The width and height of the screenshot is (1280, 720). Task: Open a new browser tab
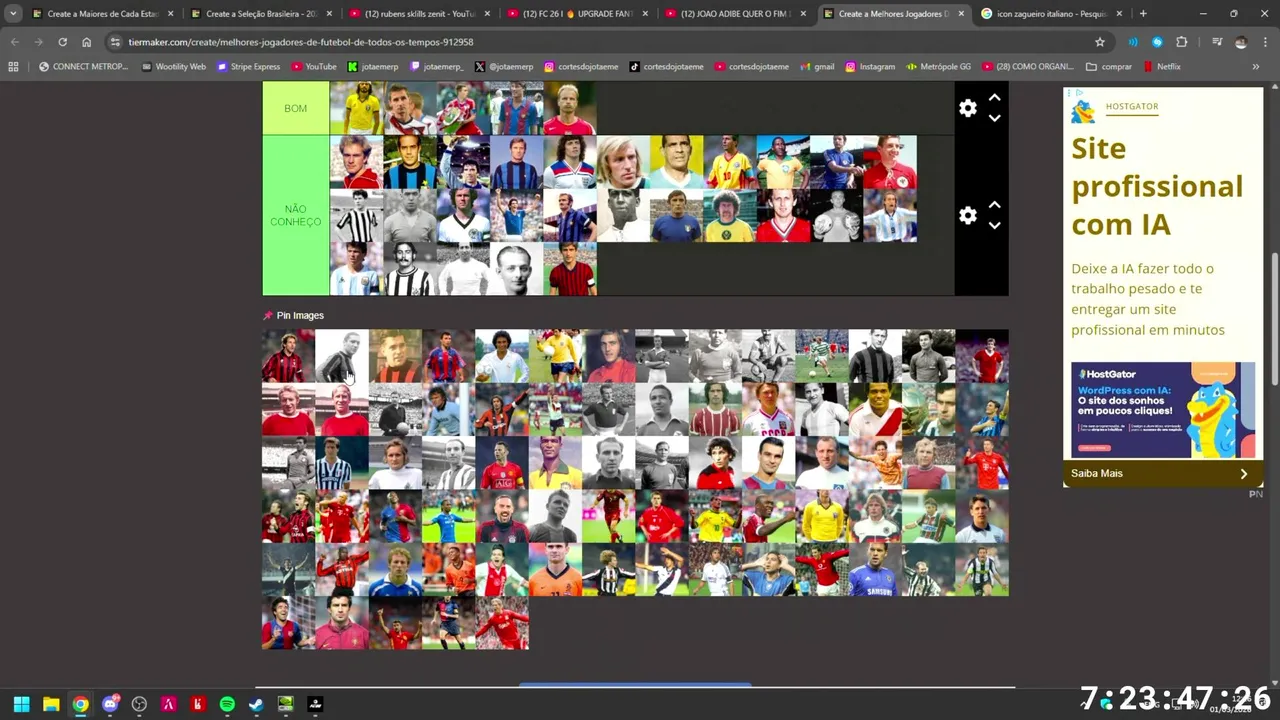(x=1143, y=14)
